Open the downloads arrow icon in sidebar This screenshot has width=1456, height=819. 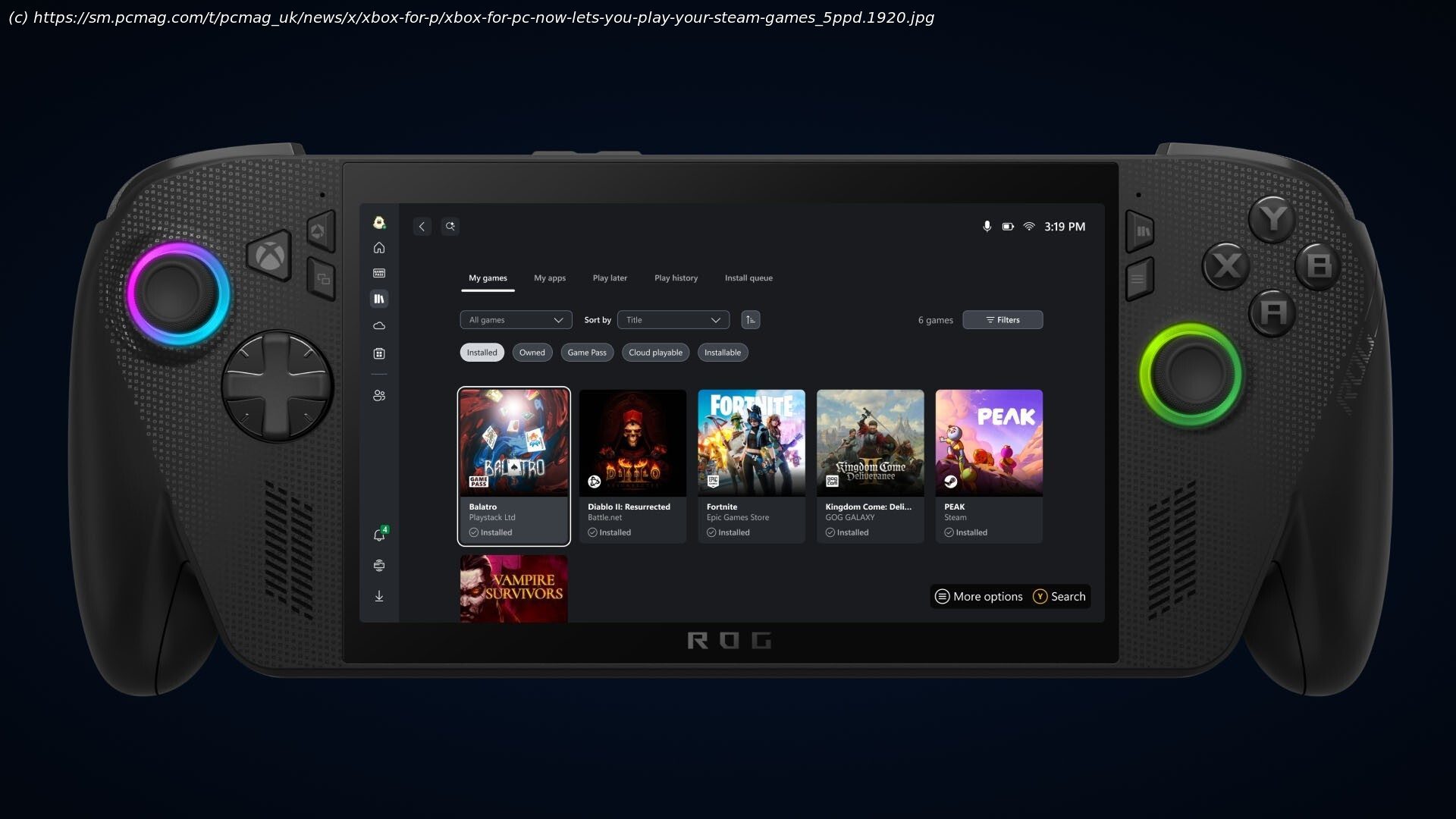[x=379, y=597]
